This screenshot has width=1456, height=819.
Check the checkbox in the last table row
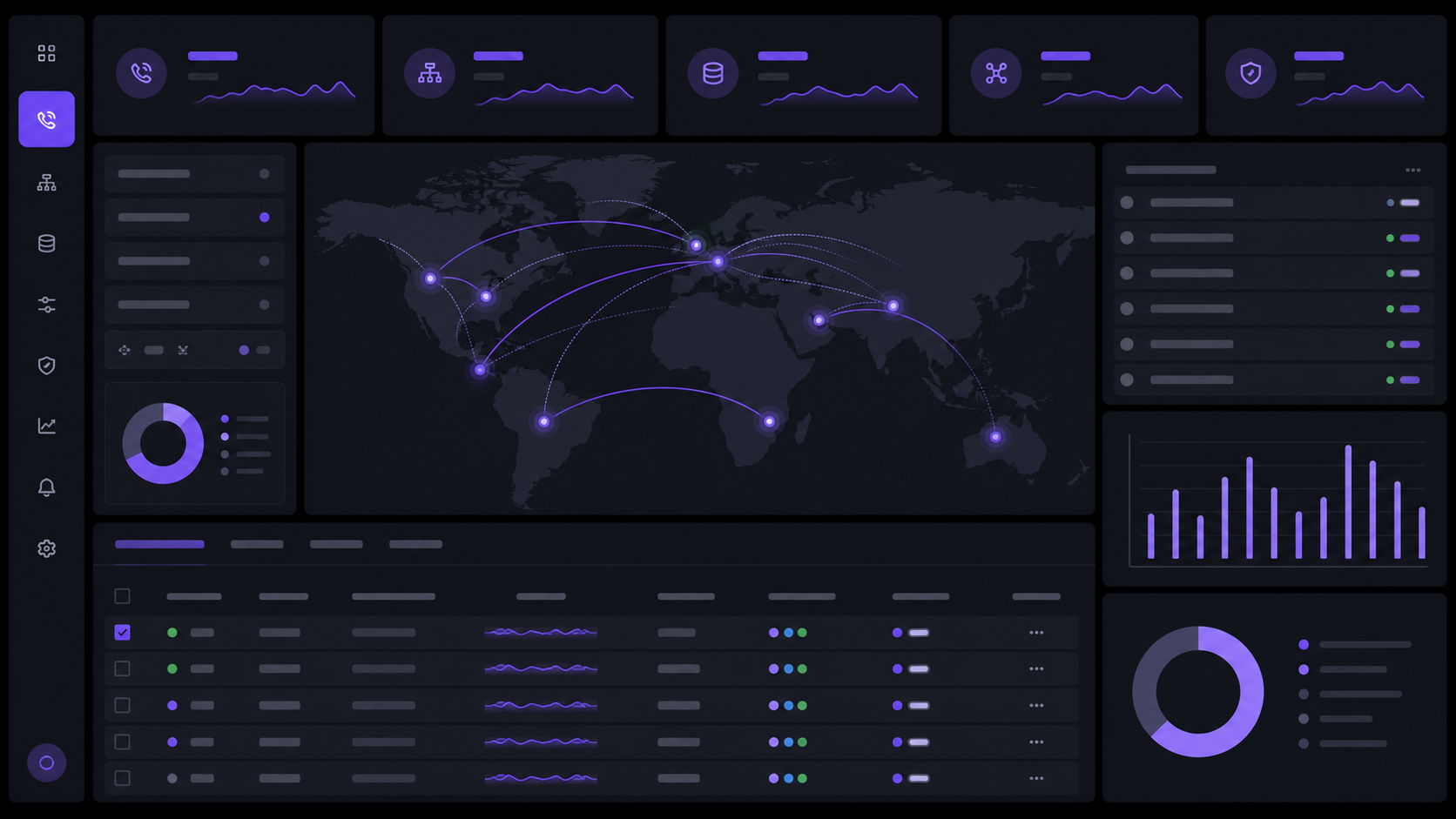pyautogui.click(x=123, y=779)
